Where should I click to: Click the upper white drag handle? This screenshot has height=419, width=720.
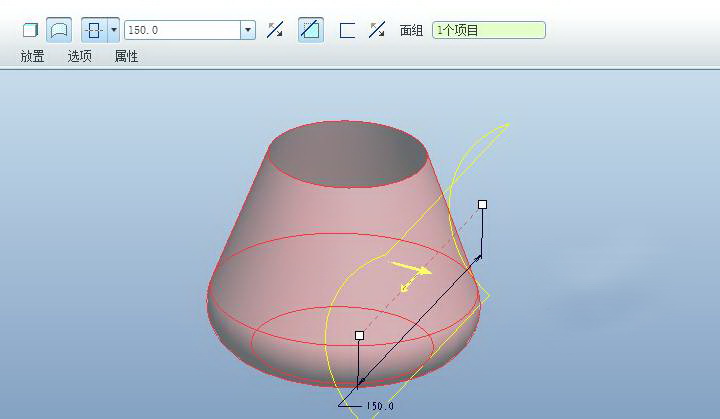click(x=482, y=204)
